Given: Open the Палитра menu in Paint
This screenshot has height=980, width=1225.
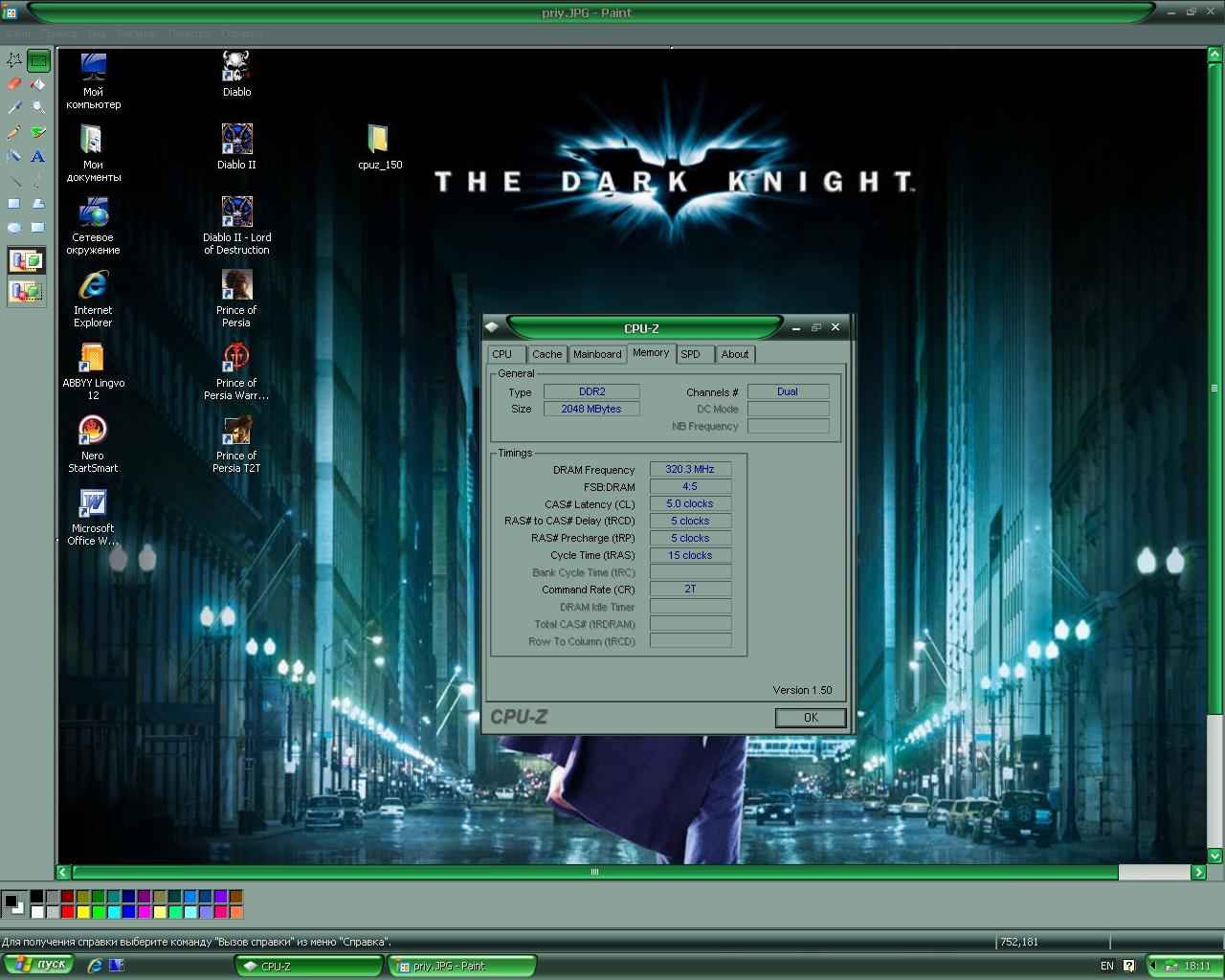Looking at the screenshot, I should pos(189,33).
